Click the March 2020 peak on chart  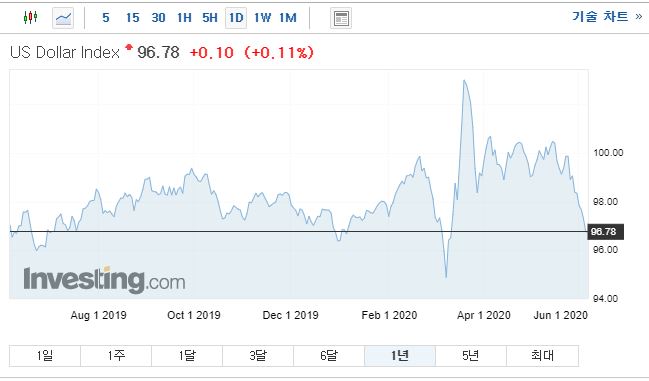tap(464, 81)
